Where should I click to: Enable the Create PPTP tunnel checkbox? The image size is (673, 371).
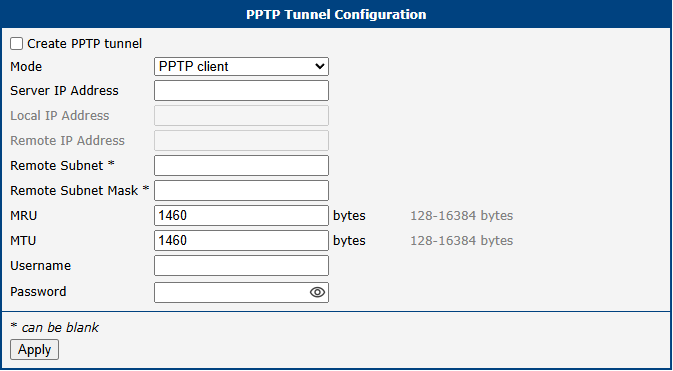tap(17, 44)
